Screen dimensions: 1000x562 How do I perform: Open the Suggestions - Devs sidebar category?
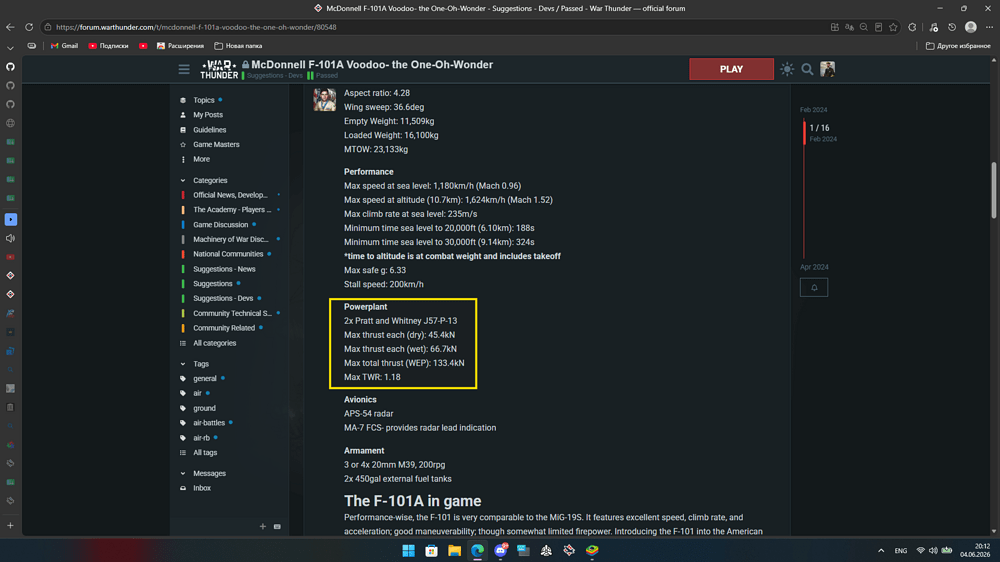[223, 298]
